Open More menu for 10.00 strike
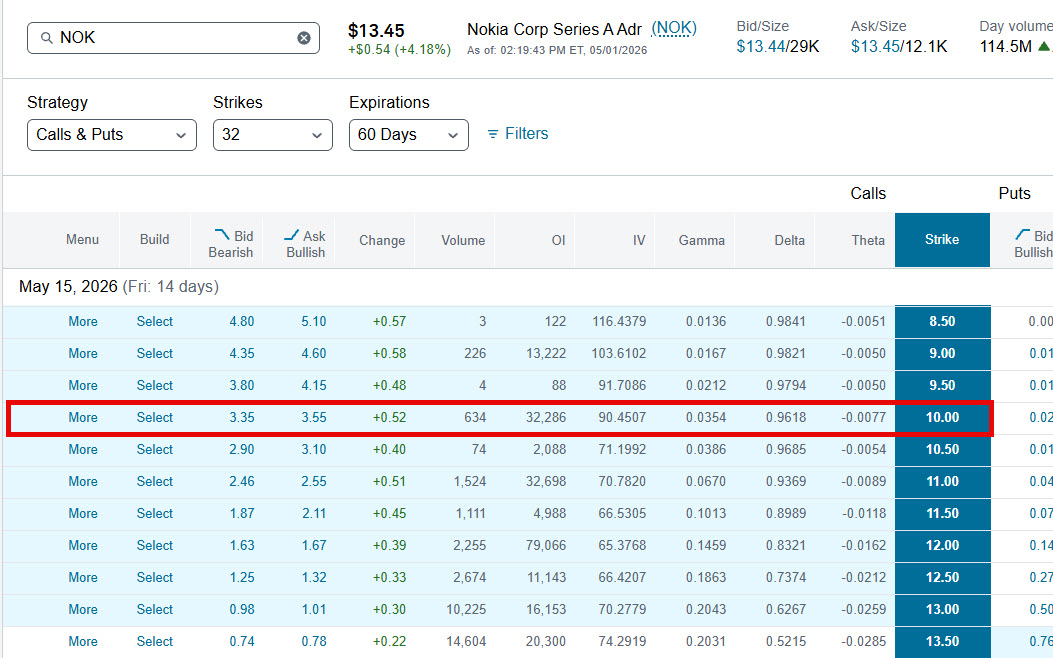 83,418
